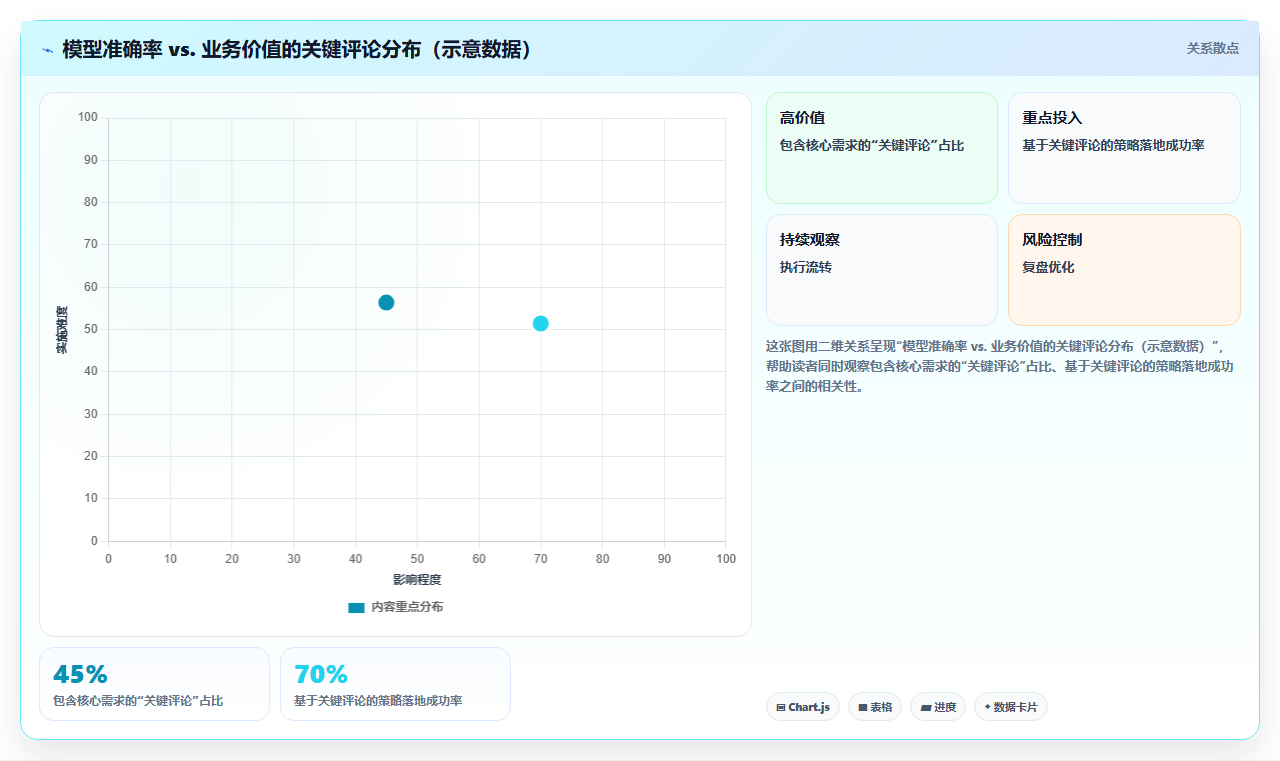This screenshot has height=761, width=1280.
Task: Click the 实施难度 y-axis title
Action: pos(62,329)
